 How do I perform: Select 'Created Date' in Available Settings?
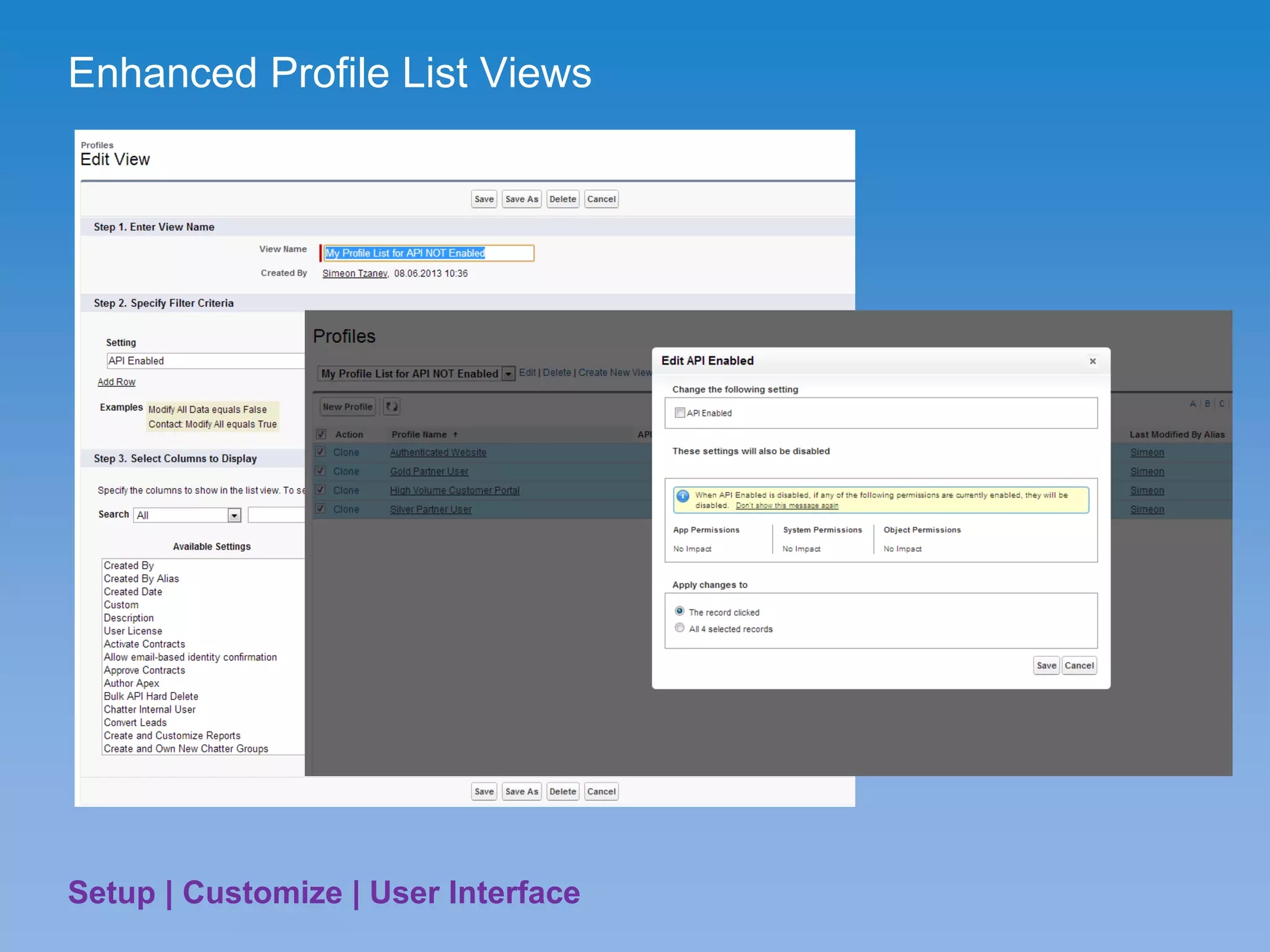pyautogui.click(x=133, y=591)
